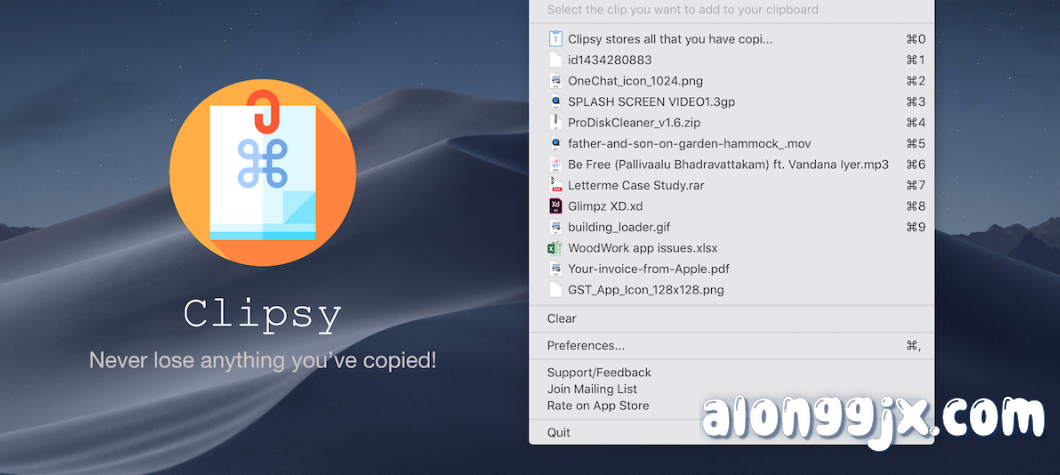Click the QuickTime icon beside father-and-son-on-garden-hammock_.mov
The height and width of the screenshot is (475, 1060).
click(555, 144)
